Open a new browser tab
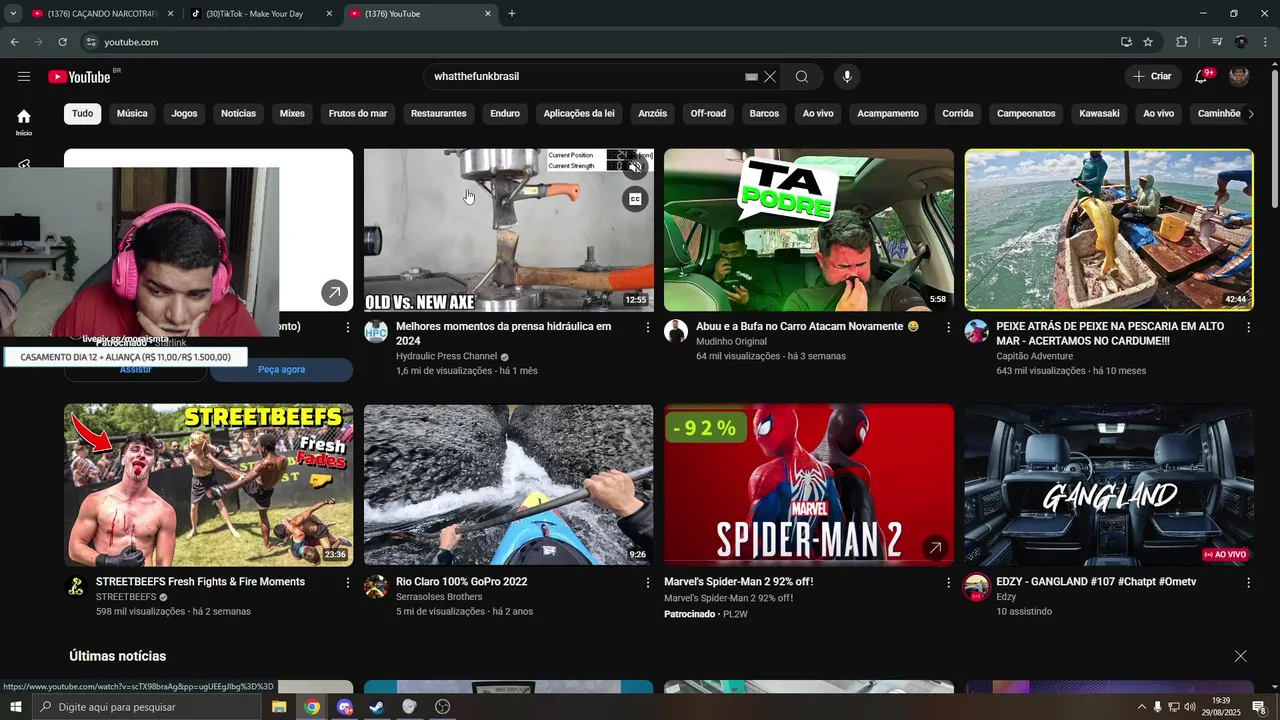The height and width of the screenshot is (720, 1280). (512, 14)
